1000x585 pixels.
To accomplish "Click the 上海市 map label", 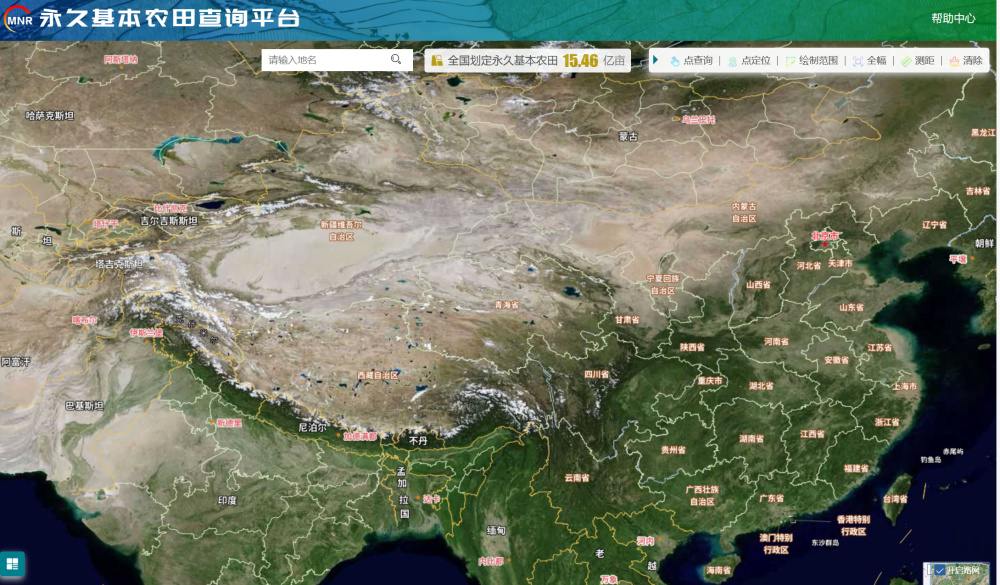I will [904, 386].
